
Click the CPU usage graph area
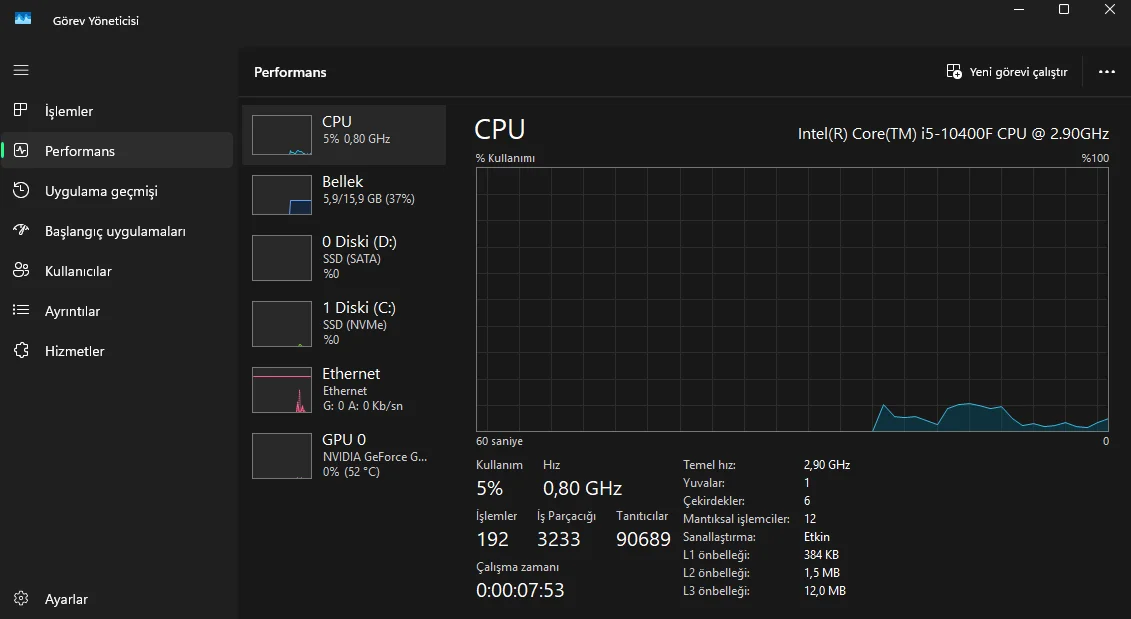click(x=792, y=300)
